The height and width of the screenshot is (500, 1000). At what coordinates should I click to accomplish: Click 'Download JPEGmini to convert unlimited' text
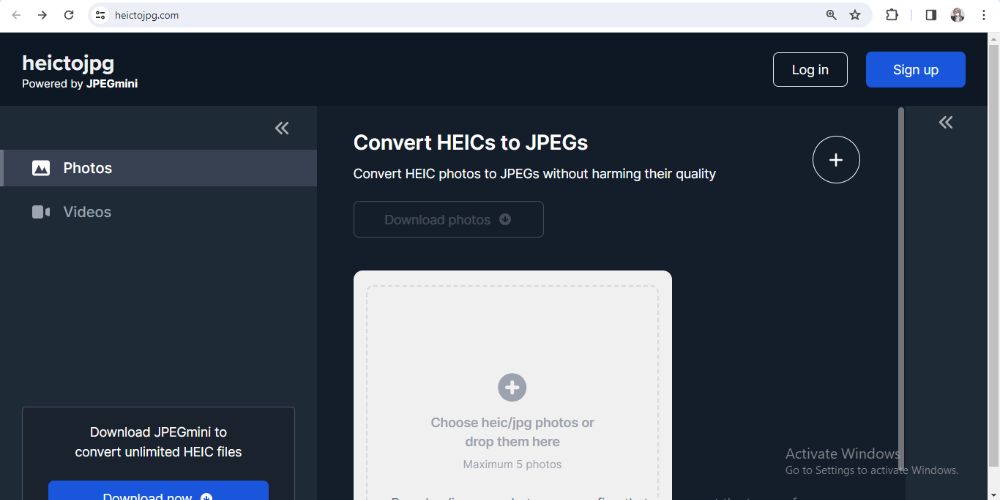(158, 442)
